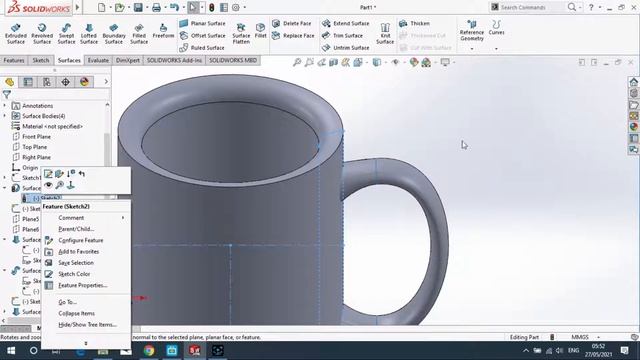Select the Filled Surface tool
This screenshot has width=640, height=360.
(x=139, y=33)
